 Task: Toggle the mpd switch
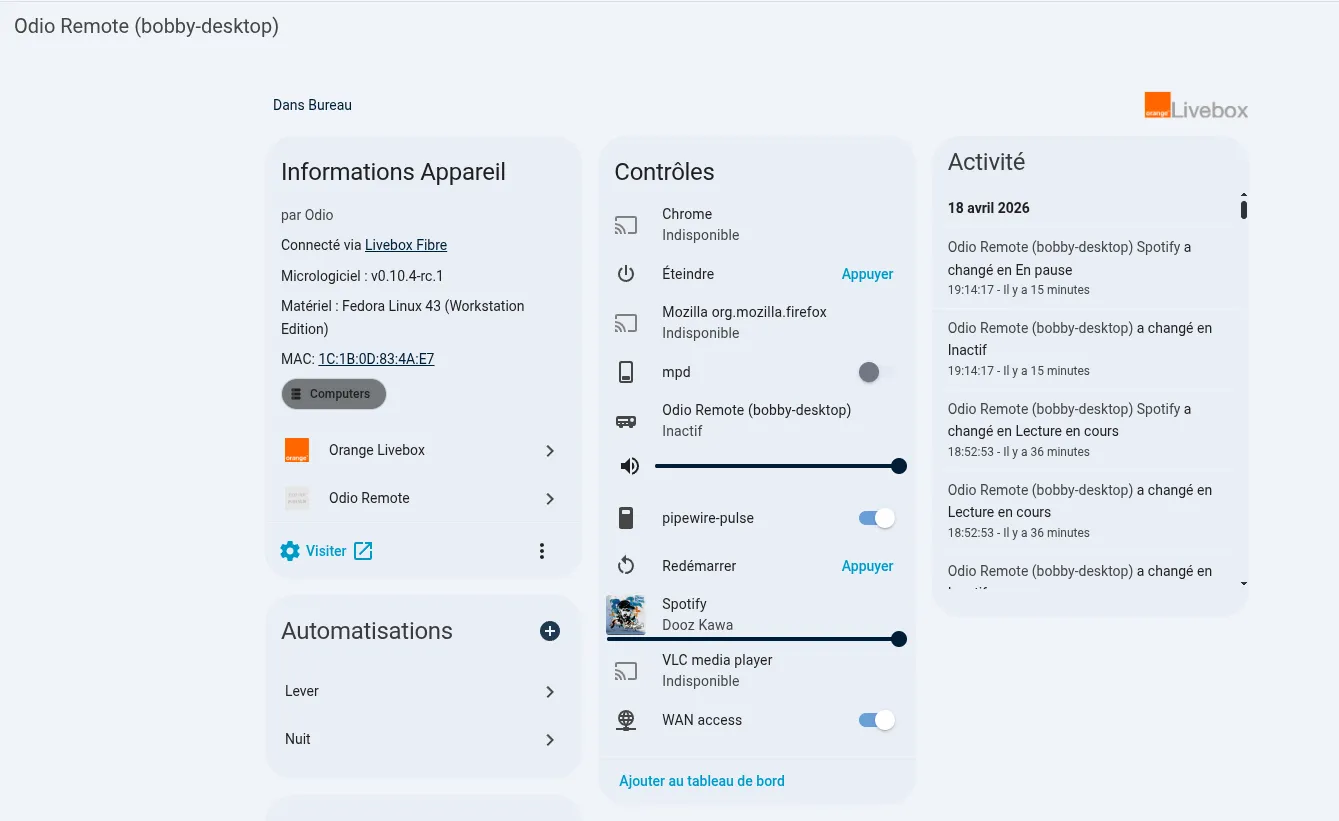(877, 372)
